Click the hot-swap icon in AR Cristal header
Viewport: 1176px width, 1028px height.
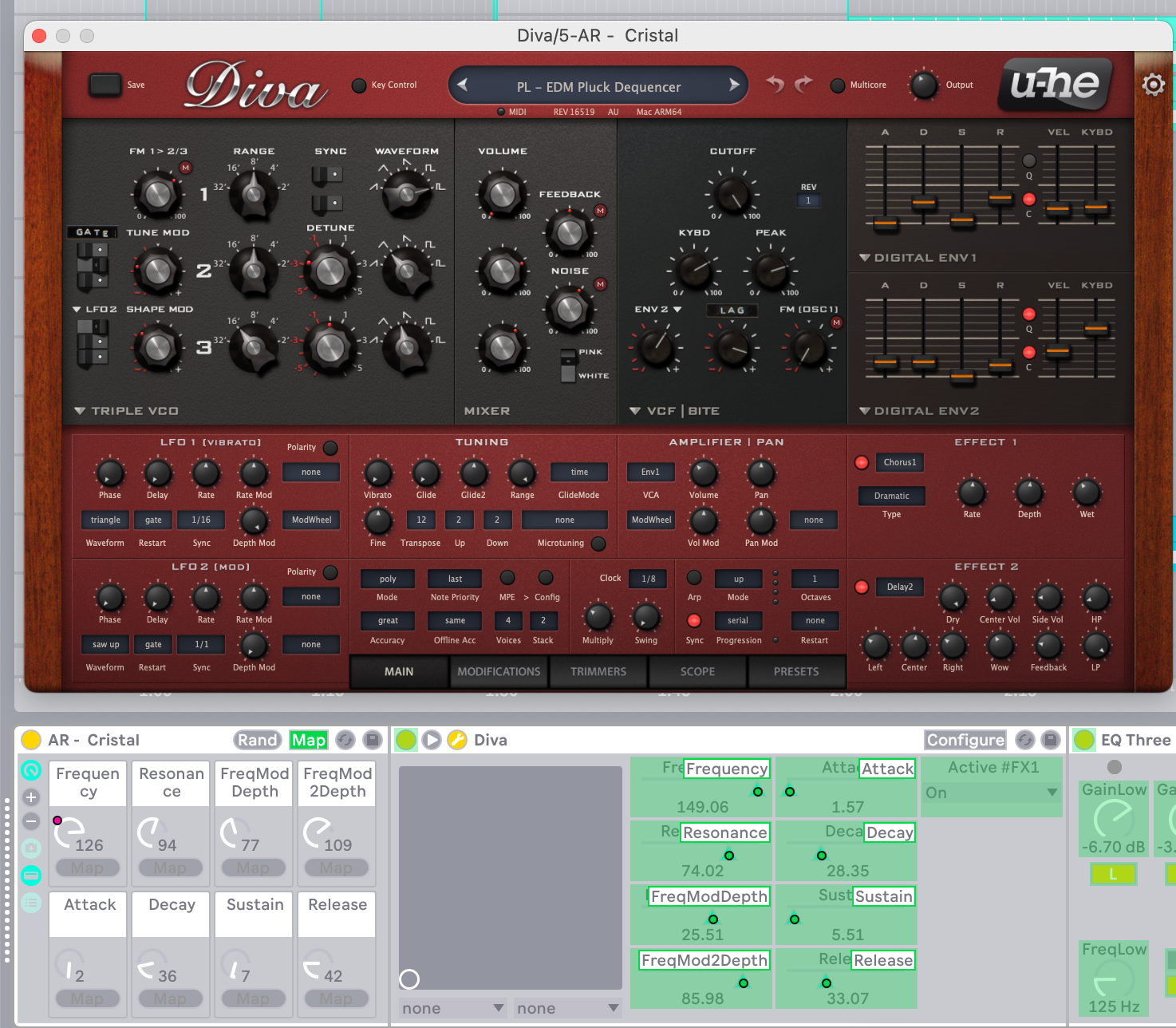pos(345,740)
